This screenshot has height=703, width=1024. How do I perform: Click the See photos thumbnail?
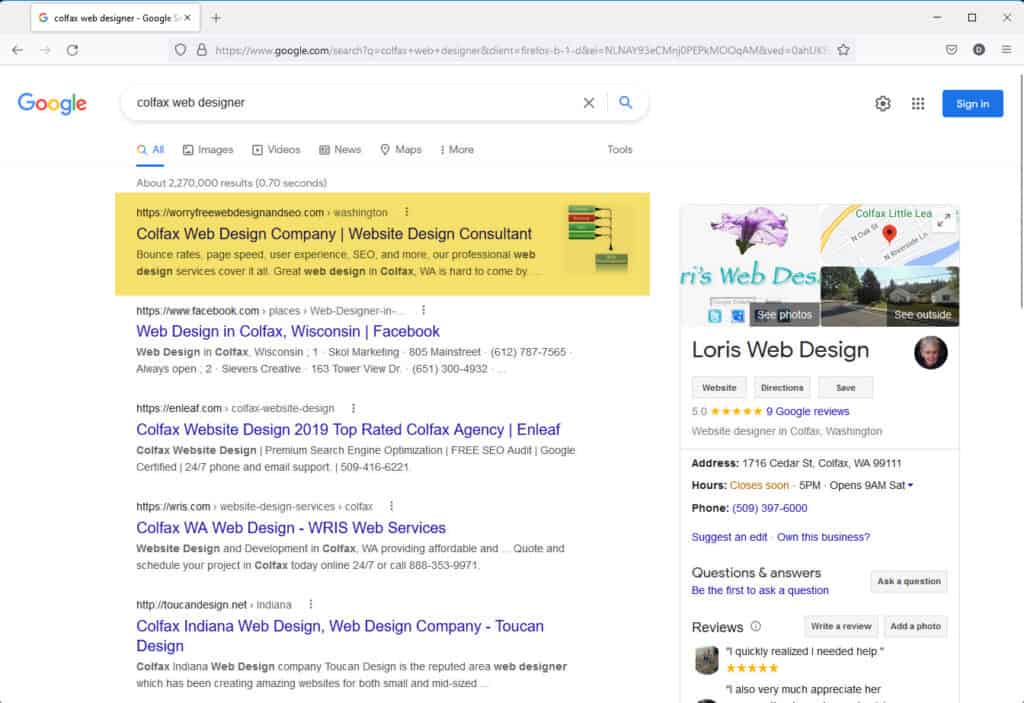[750, 265]
